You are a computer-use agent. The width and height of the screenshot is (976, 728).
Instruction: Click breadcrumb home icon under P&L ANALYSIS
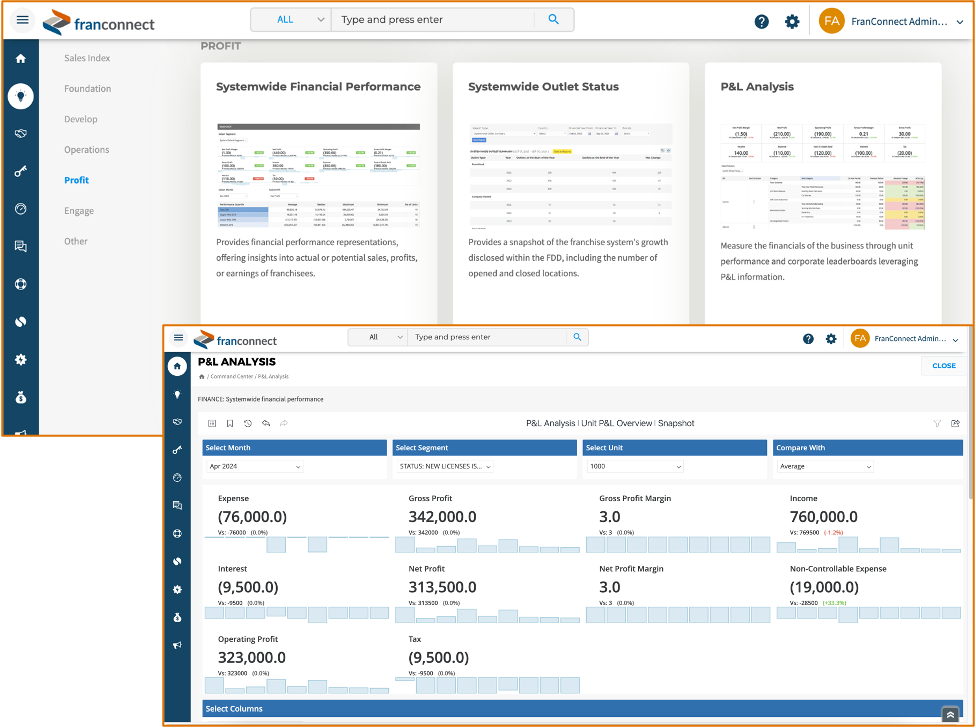(x=201, y=377)
